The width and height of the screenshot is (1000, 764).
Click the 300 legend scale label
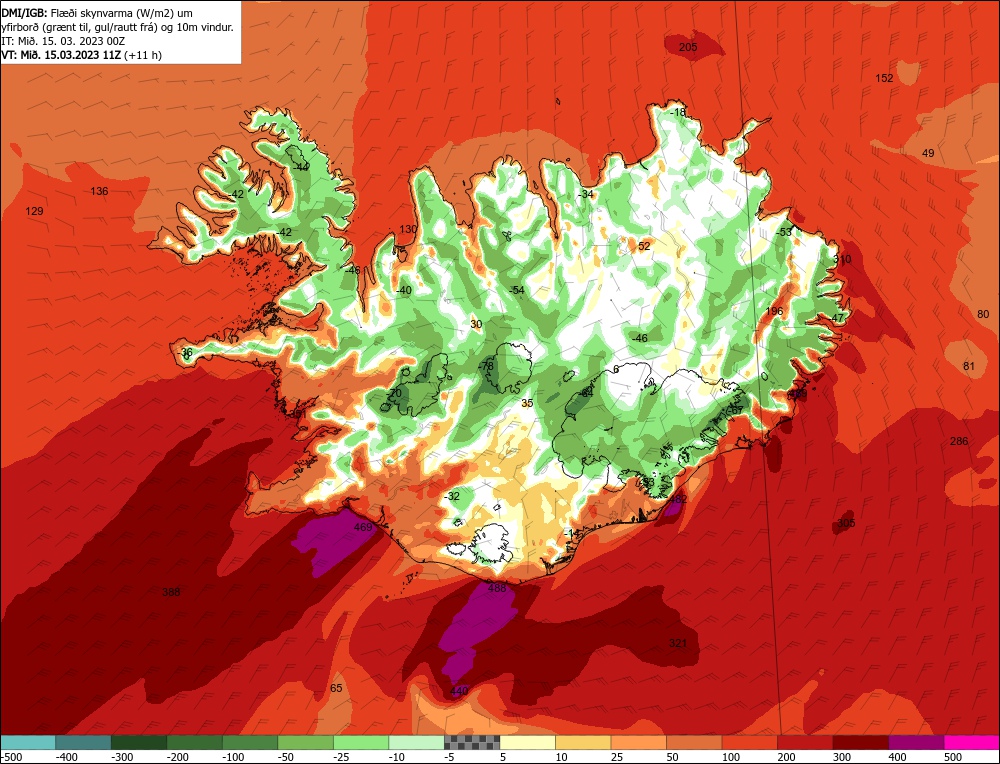click(841, 756)
